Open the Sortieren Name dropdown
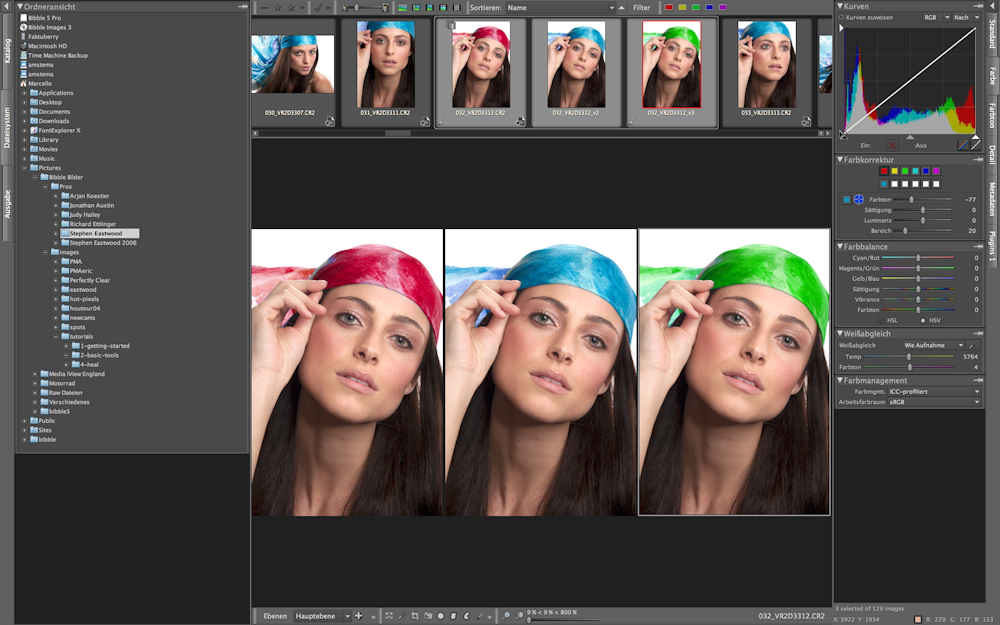 pos(558,7)
